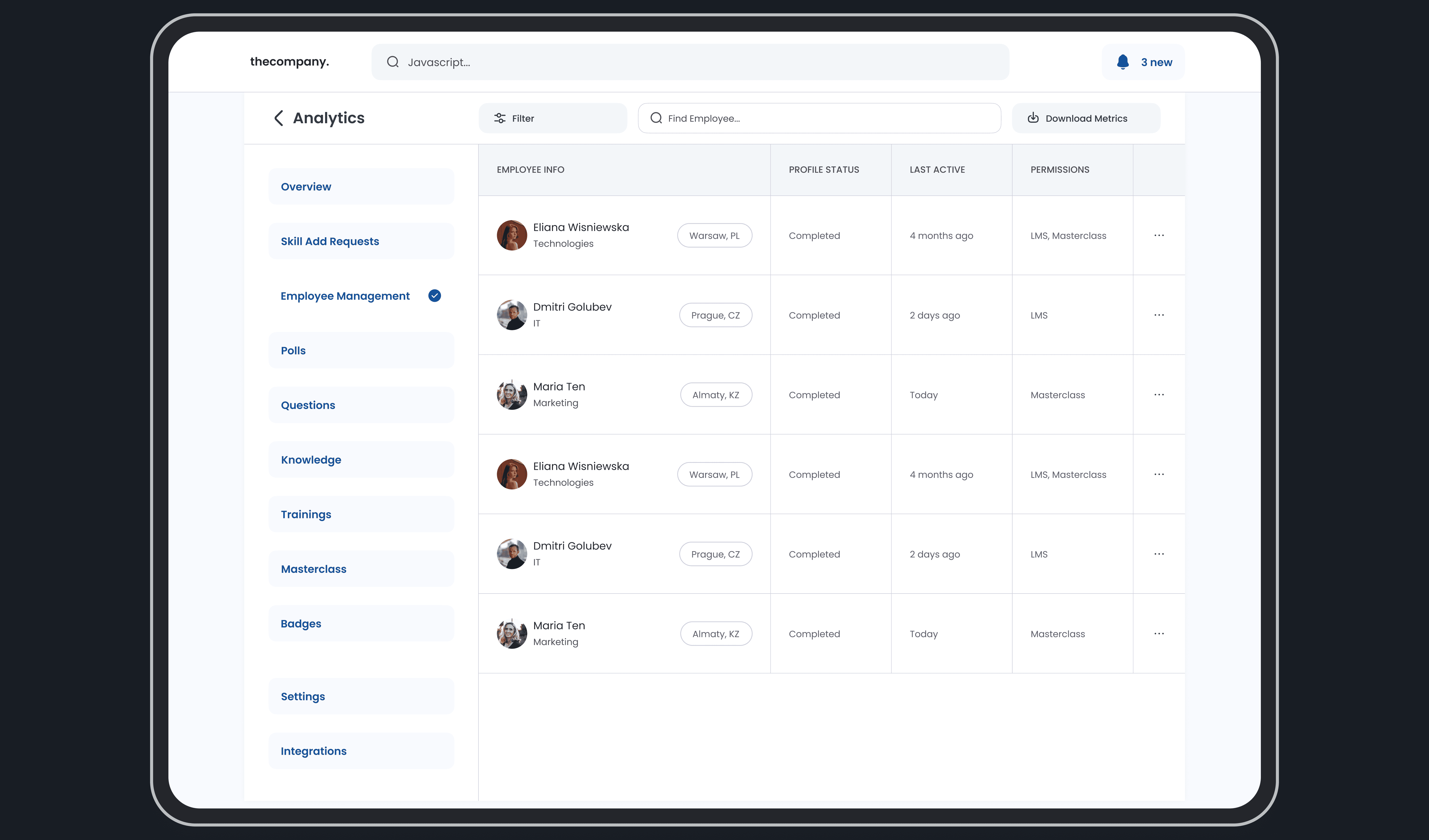Image resolution: width=1429 pixels, height=840 pixels.
Task: Click the download icon in Download Metrics
Action: 1033,118
